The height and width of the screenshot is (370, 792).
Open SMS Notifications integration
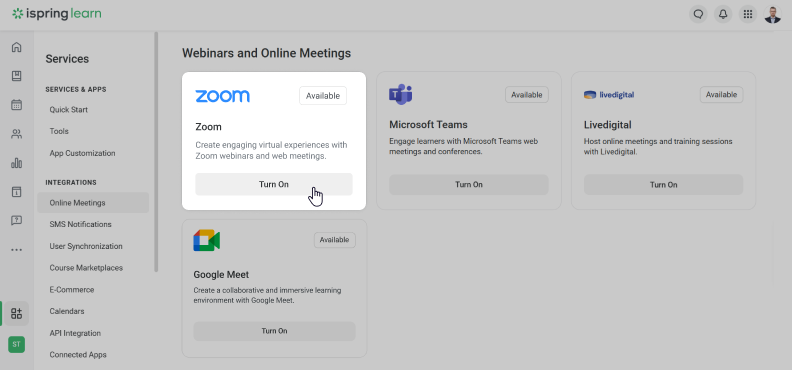pyautogui.click(x=80, y=224)
